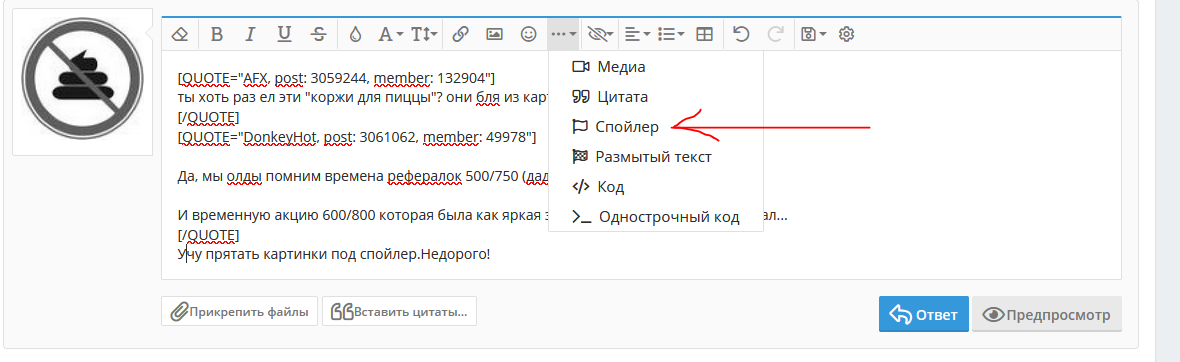Image resolution: width=1180 pixels, height=362 pixels.
Task: Toggle BB code mode gear icon
Action: tap(847, 34)
